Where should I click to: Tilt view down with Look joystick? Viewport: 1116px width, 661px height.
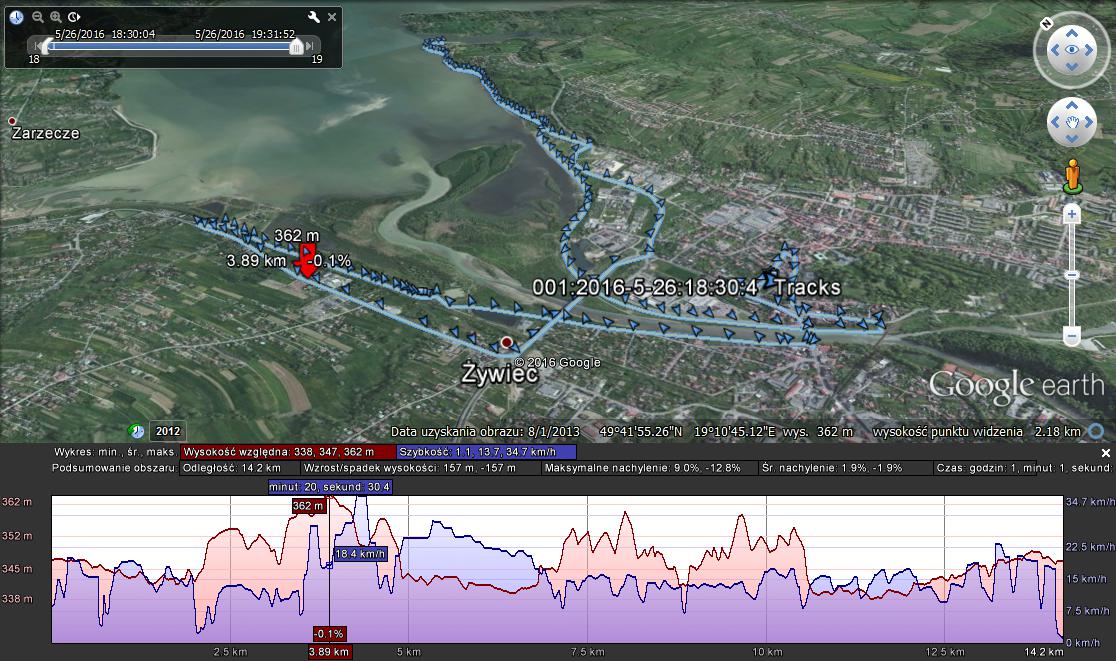click(x=1071, y=66)
